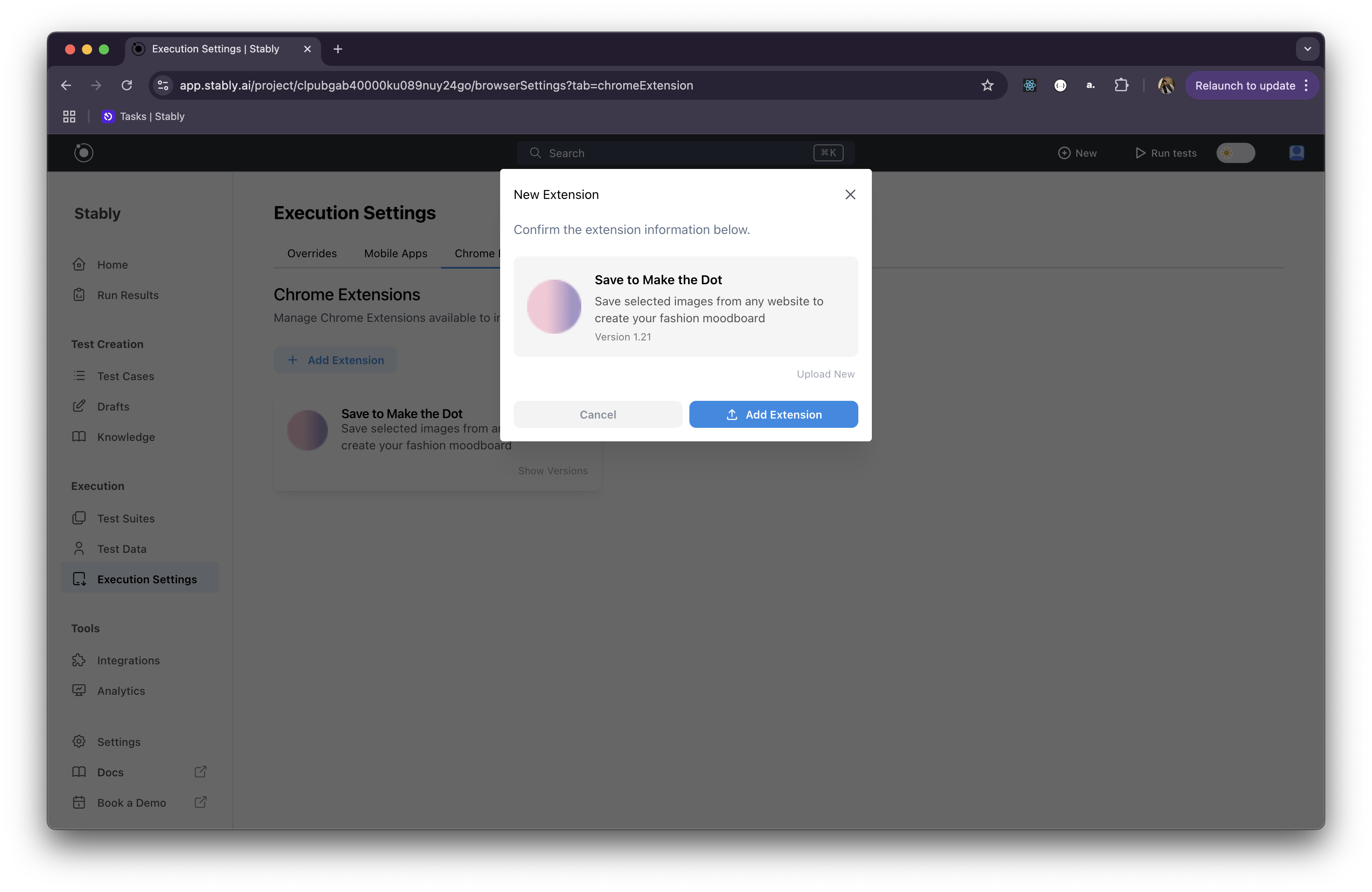The height and width of the screenshot is (892, 1372).
Task: Reload the page
Action: (127, 85)
